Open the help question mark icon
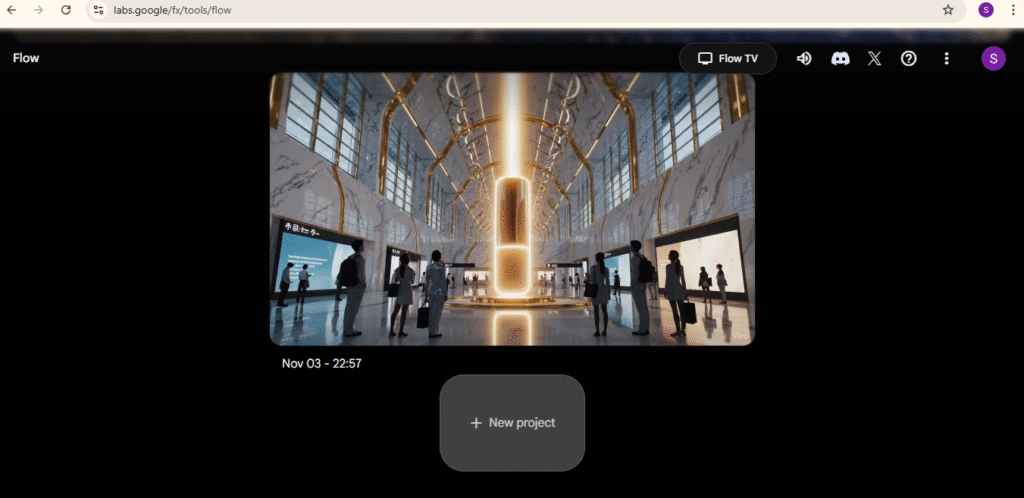This screenshot has height=498, width=1024. pos(909,58)
